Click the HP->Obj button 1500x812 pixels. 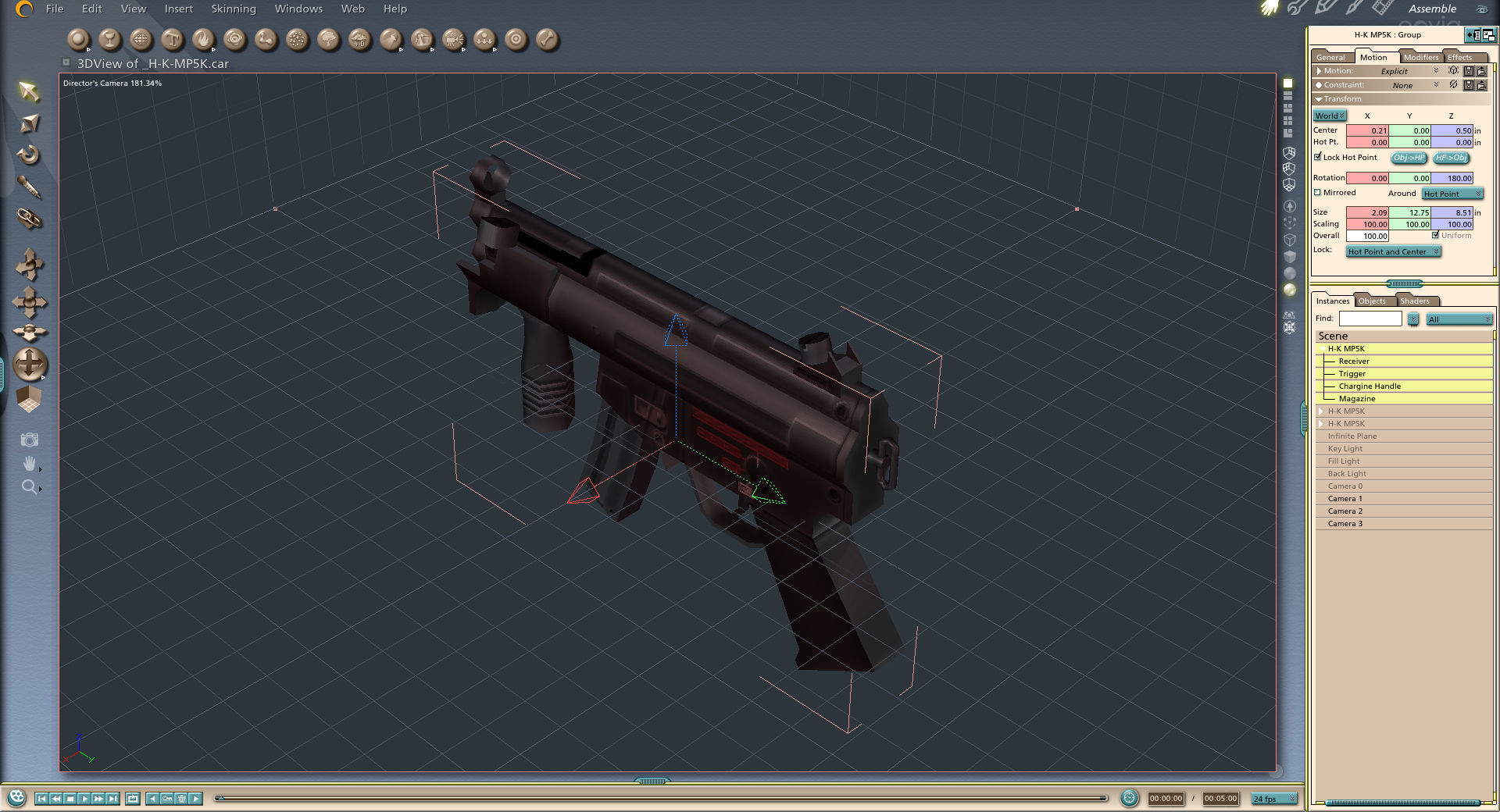click(x=1451, y=158)
